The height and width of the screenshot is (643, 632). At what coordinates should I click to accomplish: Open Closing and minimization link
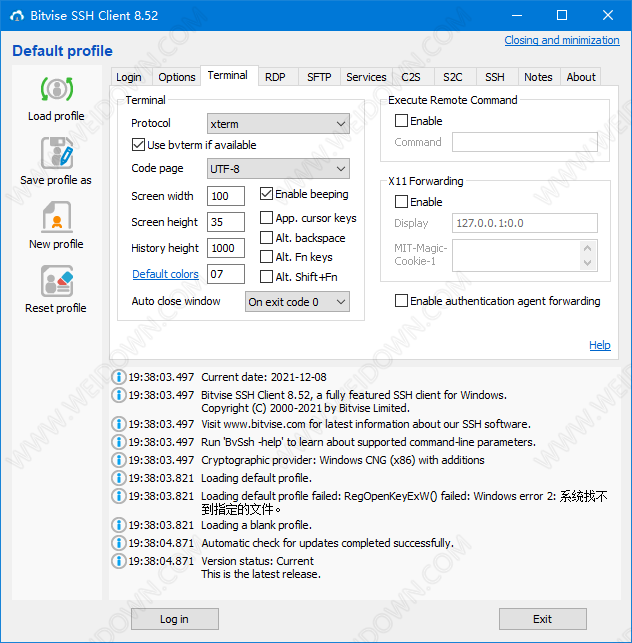pos(562,40)
